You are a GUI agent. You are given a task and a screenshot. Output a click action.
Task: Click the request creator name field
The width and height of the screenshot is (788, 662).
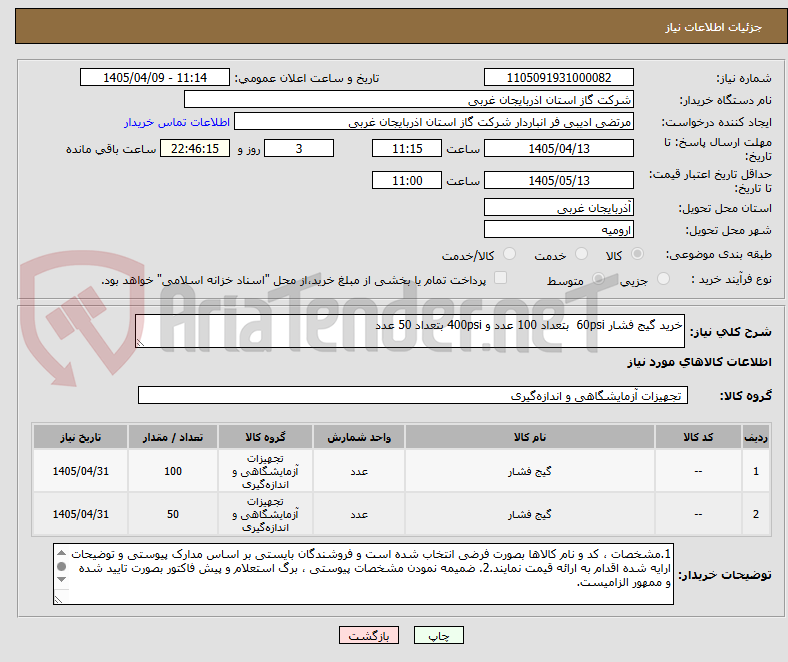point(434,122)
